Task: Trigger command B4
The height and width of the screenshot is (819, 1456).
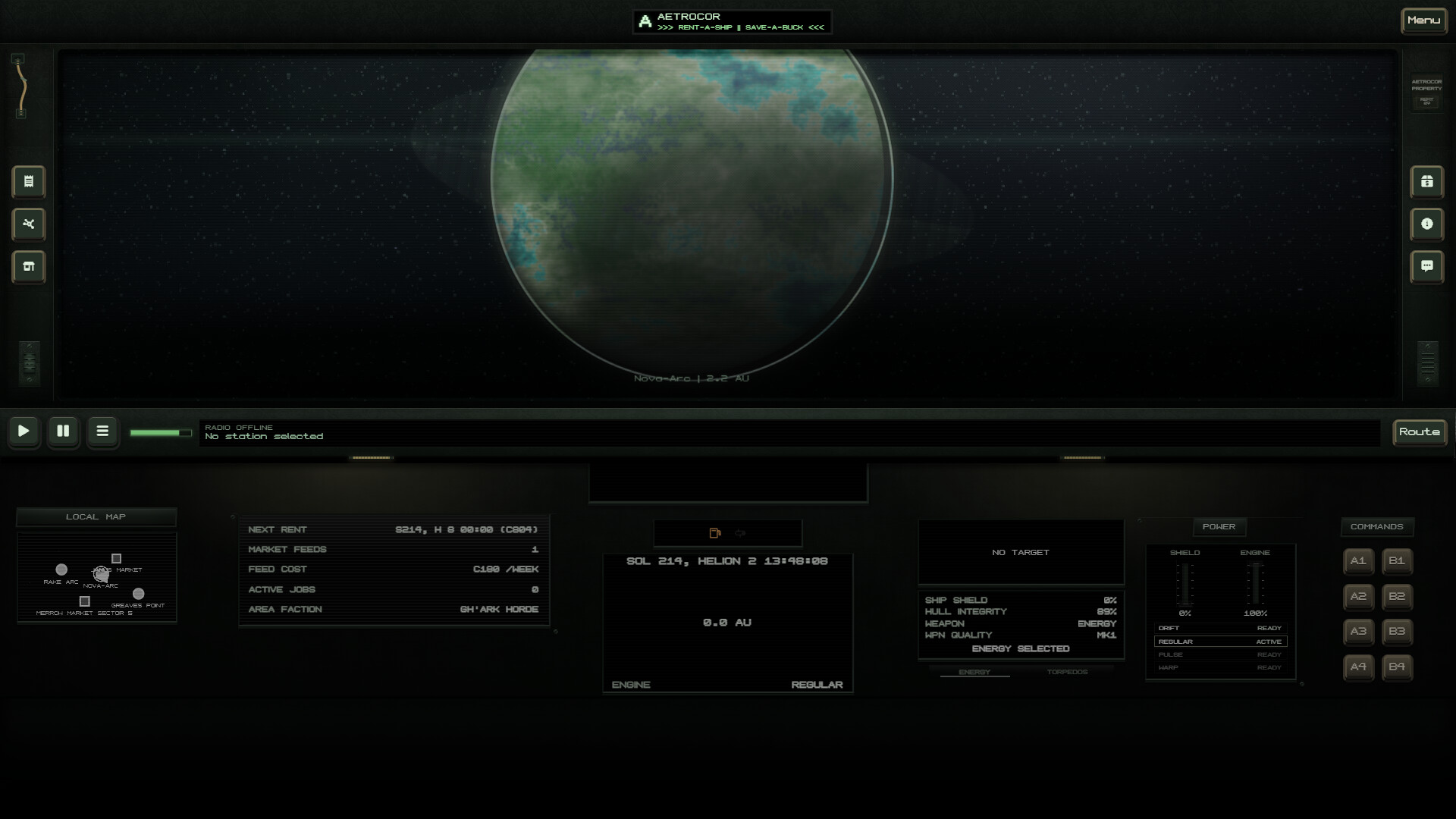Action: coord(1397,667)
